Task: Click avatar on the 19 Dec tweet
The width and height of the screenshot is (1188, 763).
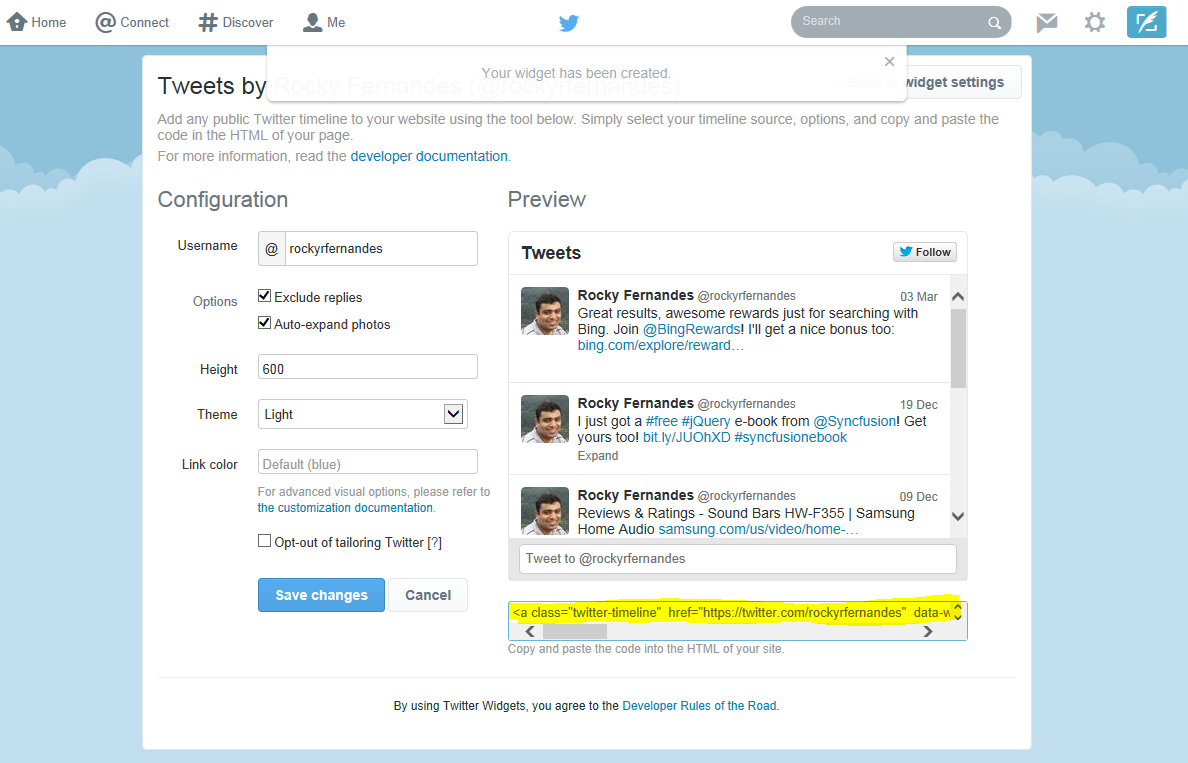Action: click(x=545, y=419)
